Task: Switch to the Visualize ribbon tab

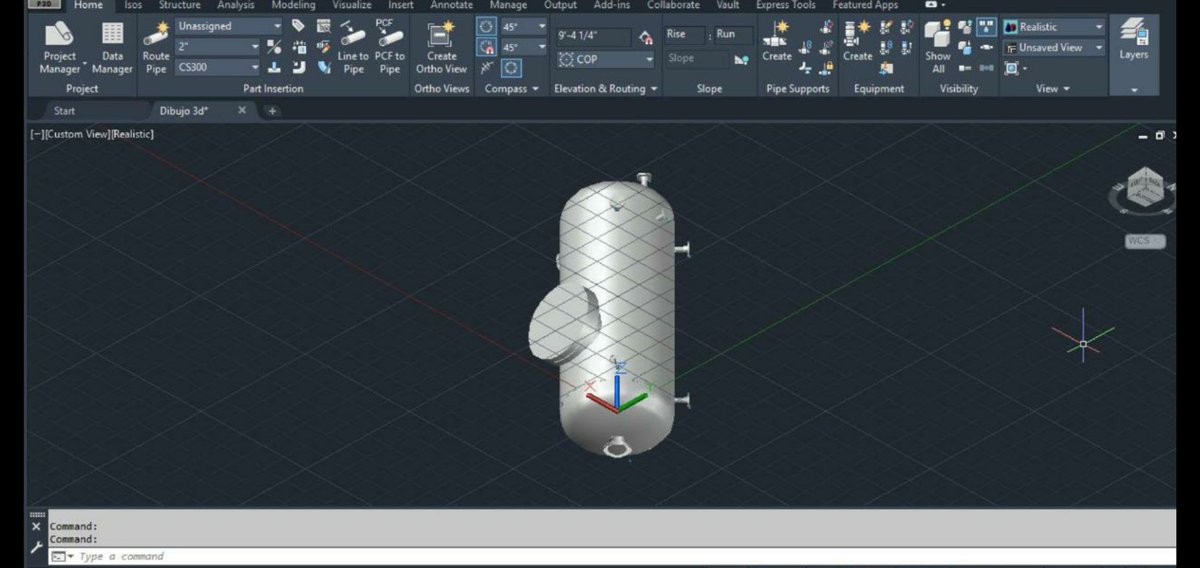Action: click(x=352, y=5)
